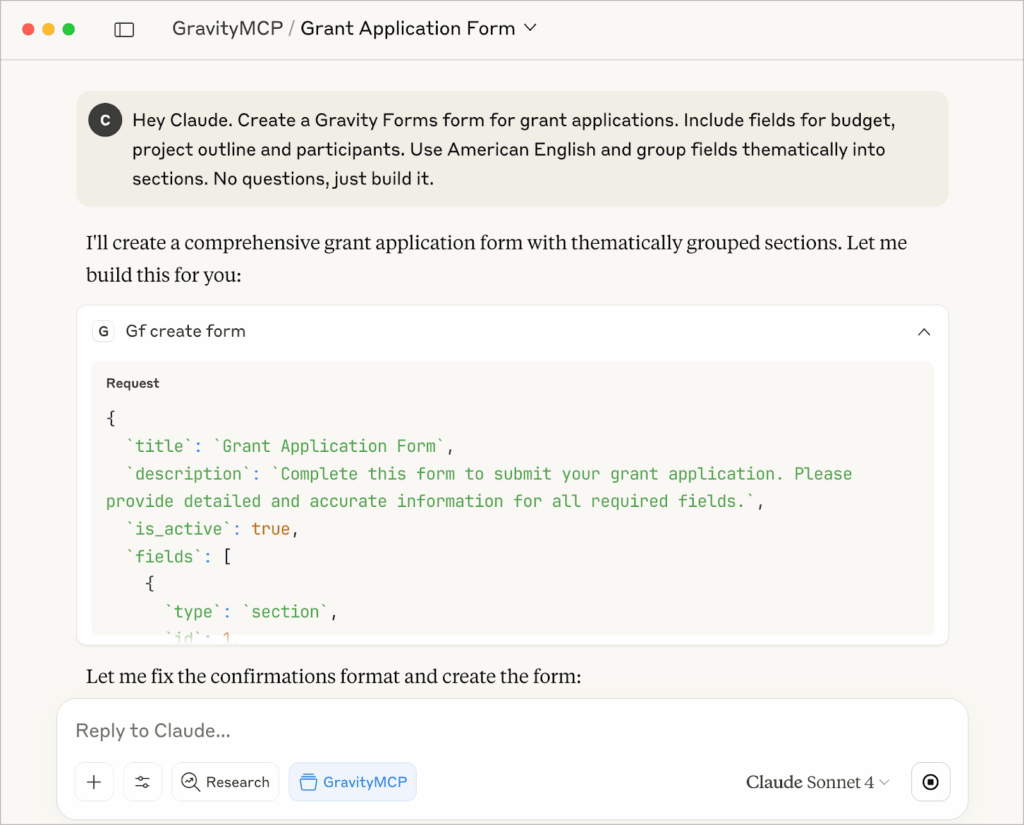Click inside the Request code block
This screenshot has width=1024, height=825.
click(512, 500)
